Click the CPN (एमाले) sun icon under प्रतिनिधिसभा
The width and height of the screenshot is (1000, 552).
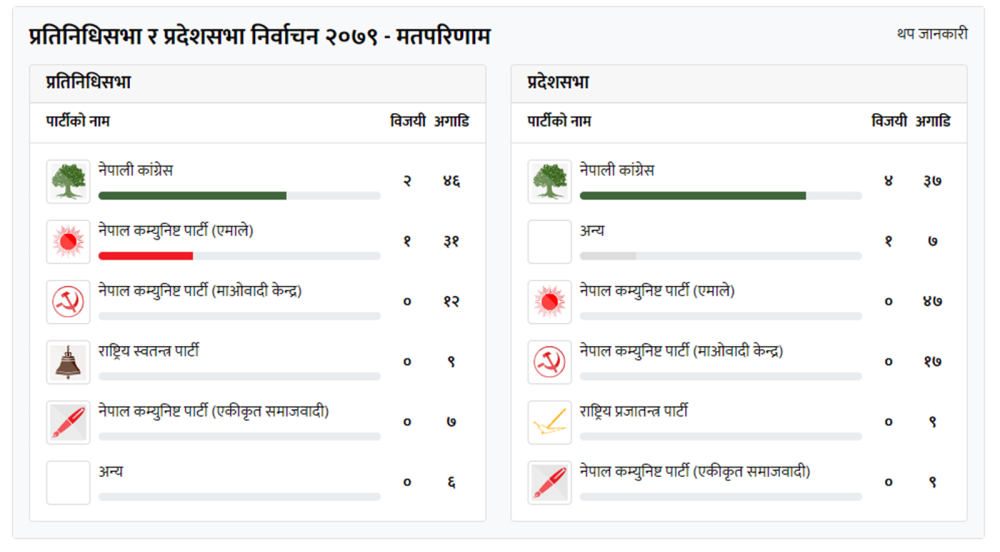tap(68, 242)
